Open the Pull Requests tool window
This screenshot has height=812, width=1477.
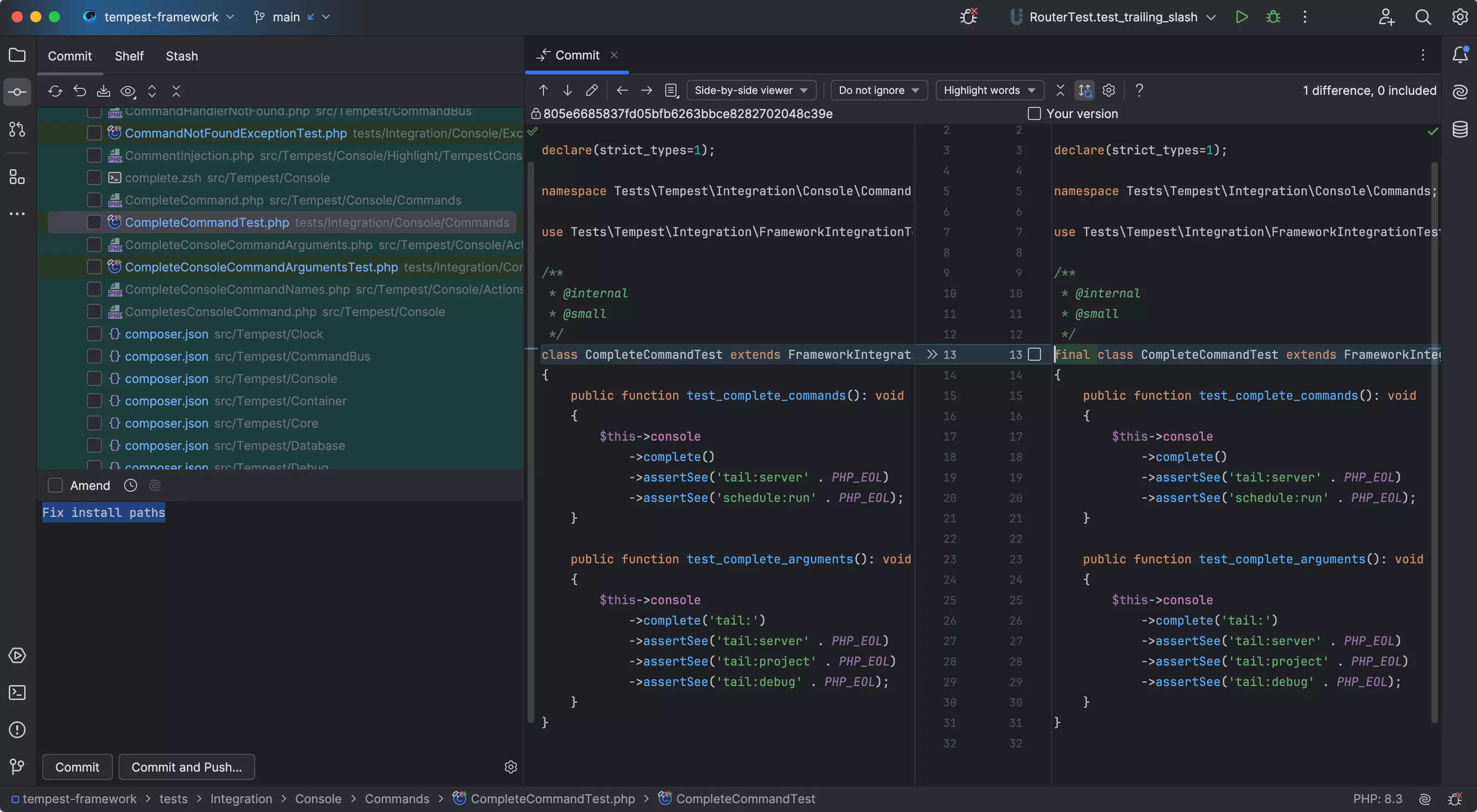click(x=17, y=130)
